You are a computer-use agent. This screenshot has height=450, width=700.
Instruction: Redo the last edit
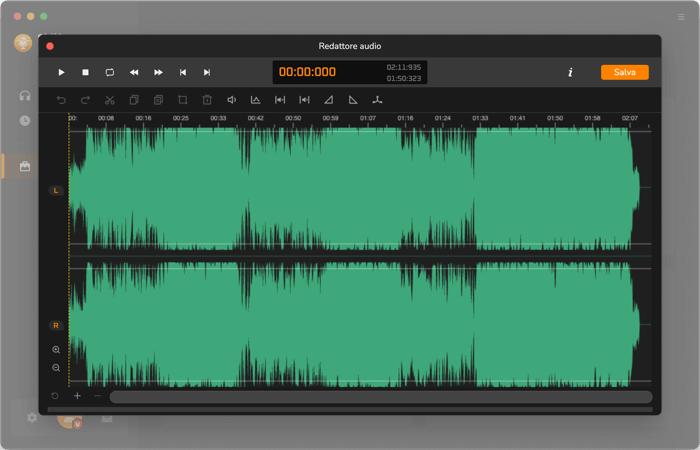click(x=85, y=100)
